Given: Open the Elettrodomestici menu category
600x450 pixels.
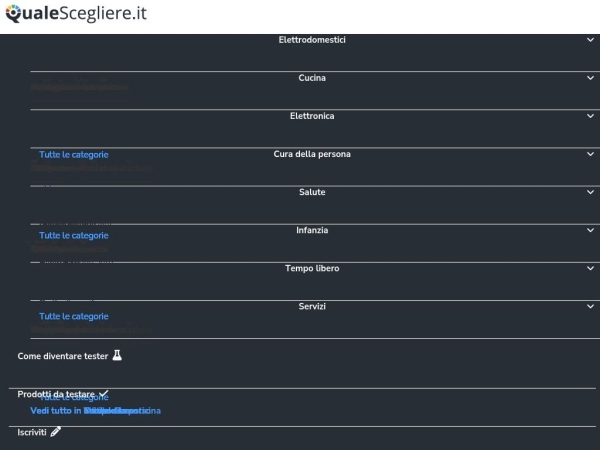Looking at the screenshot, I should 312,40.
